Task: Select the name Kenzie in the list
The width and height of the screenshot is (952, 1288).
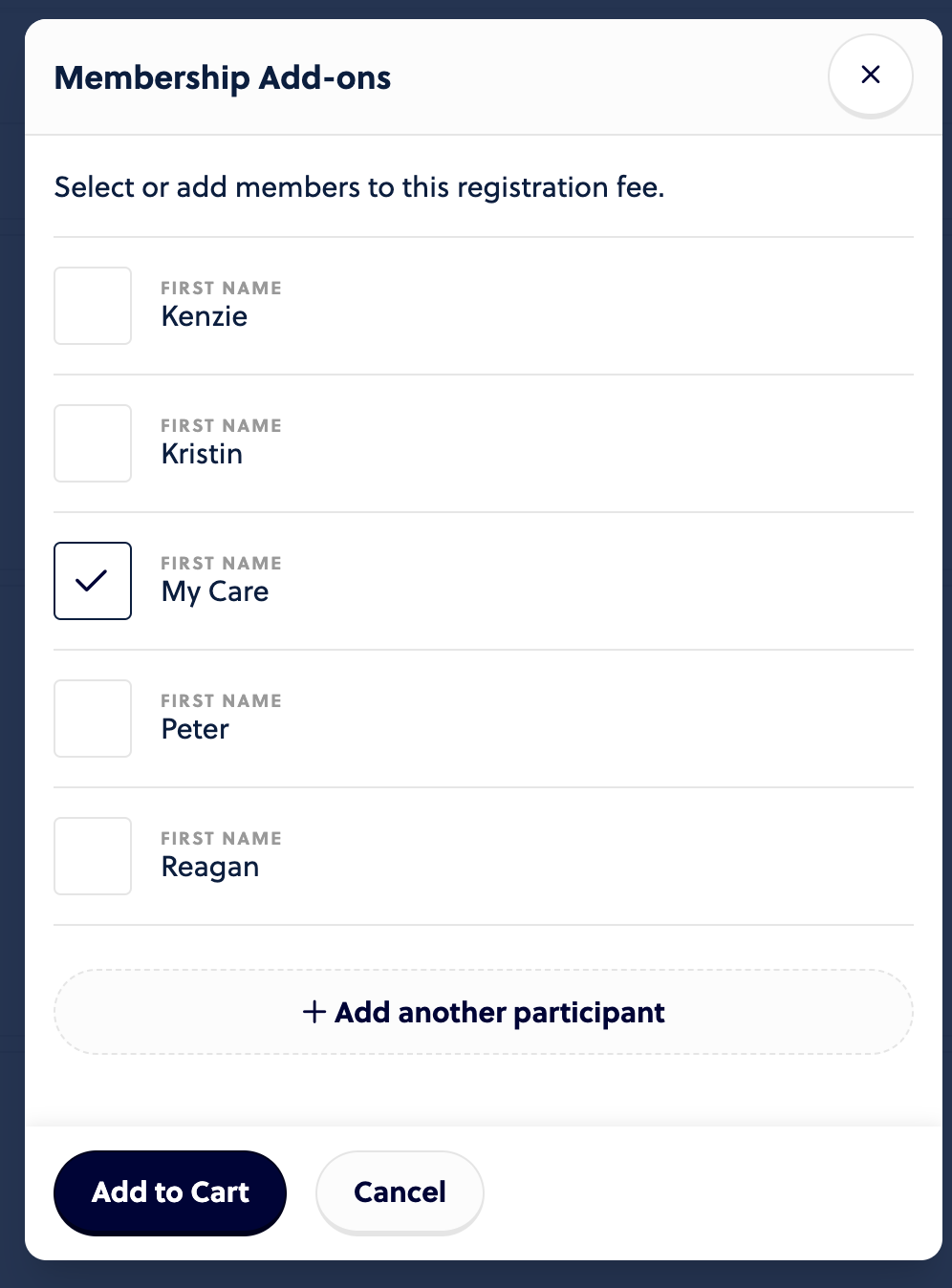Action: coord(205,316)
